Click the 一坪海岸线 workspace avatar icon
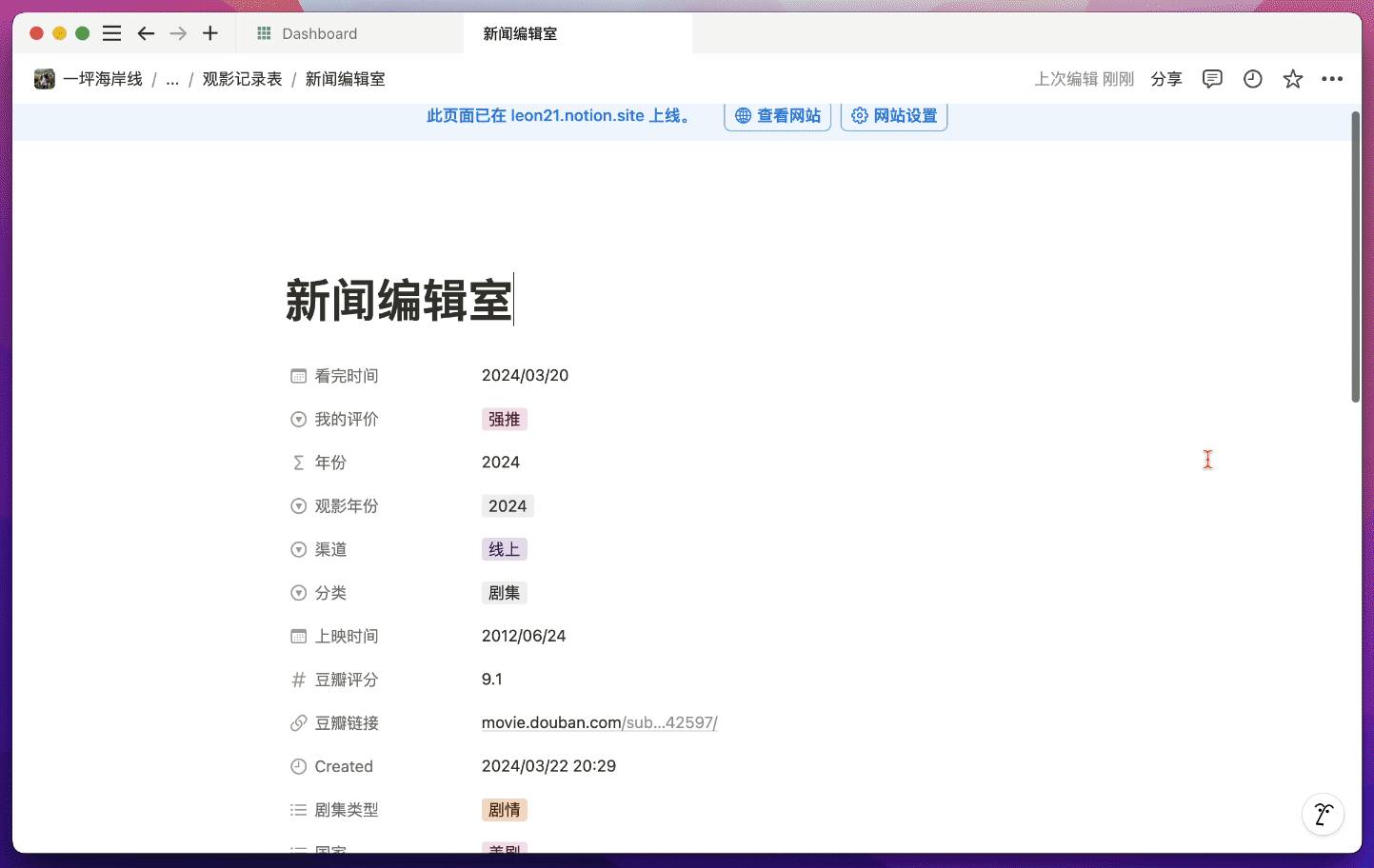Viewport: 1374px width, 868px height. point(45,79)
